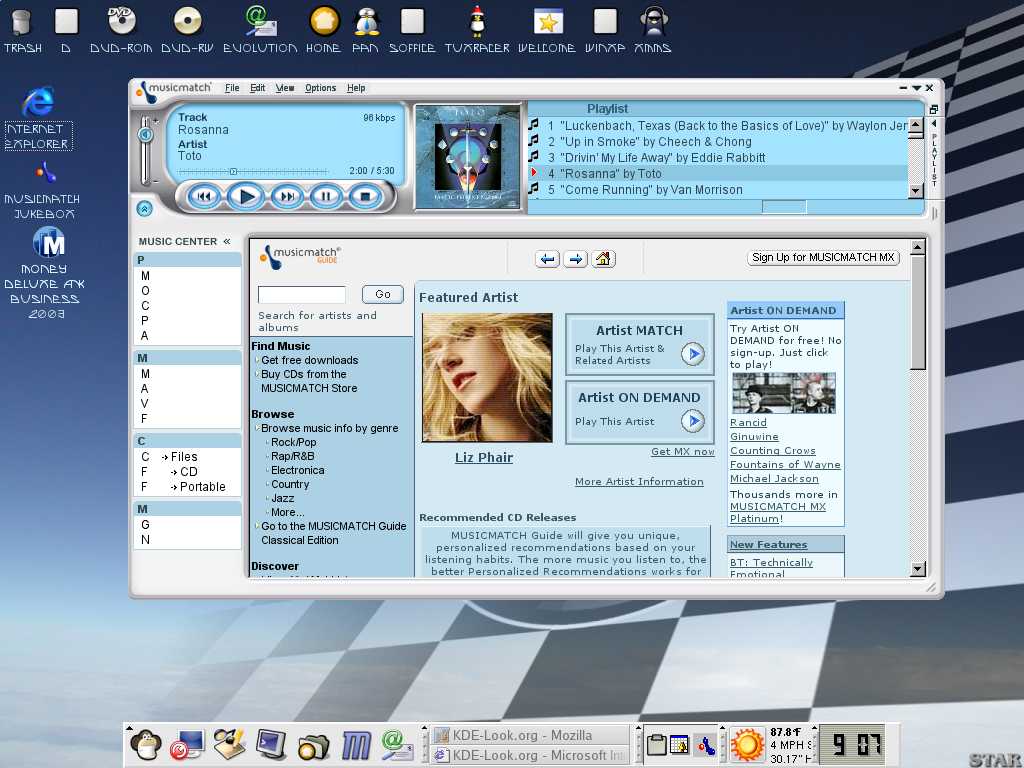Open Money Deluxe desktop icon
The height and width of the screenshot is (768, 1024).
[x=44, y=273]
